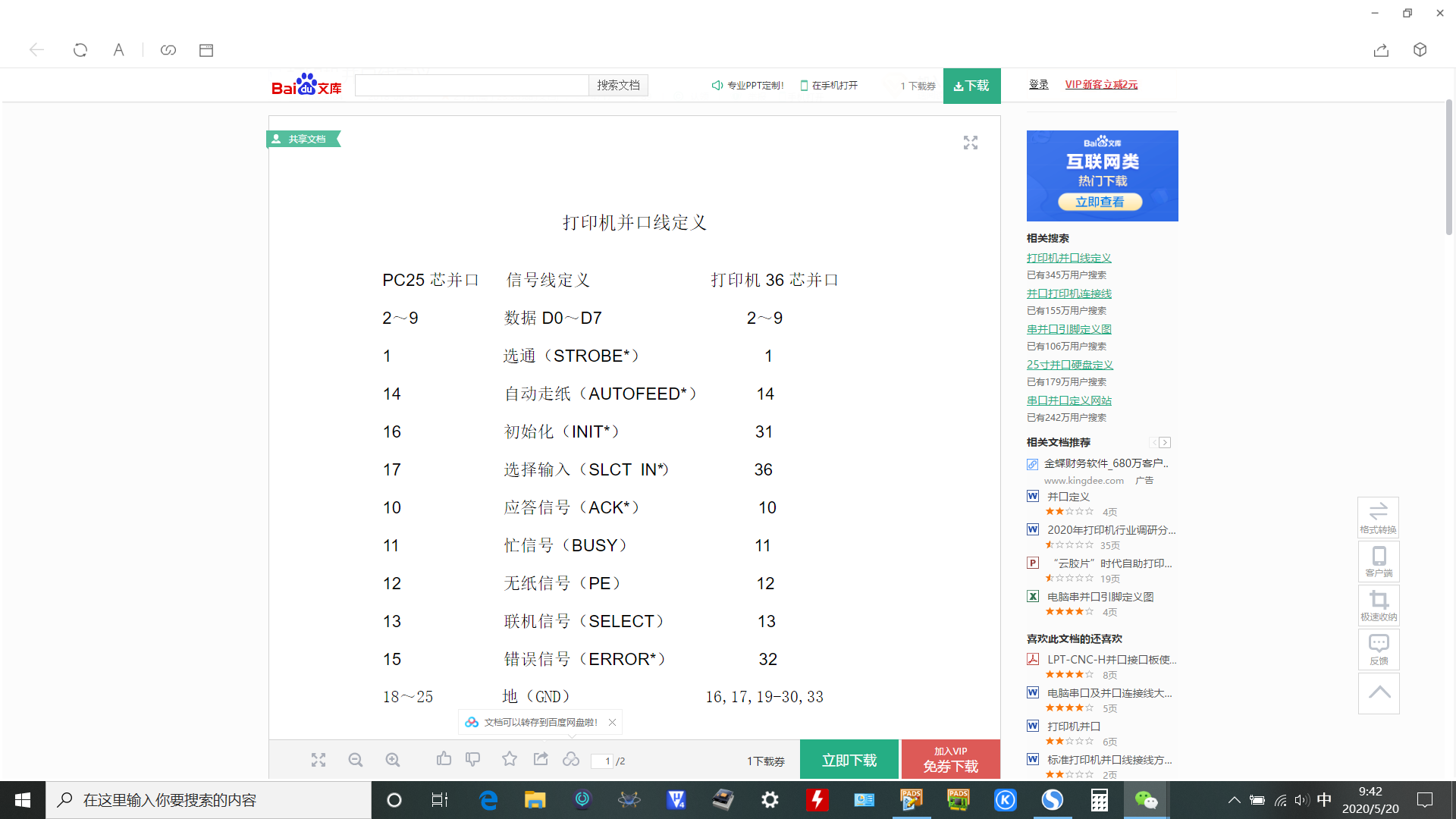The width and height of the screenshot is (1456, 819).
Task: Favorite the document with the star icon
Action: coord(510,758)
